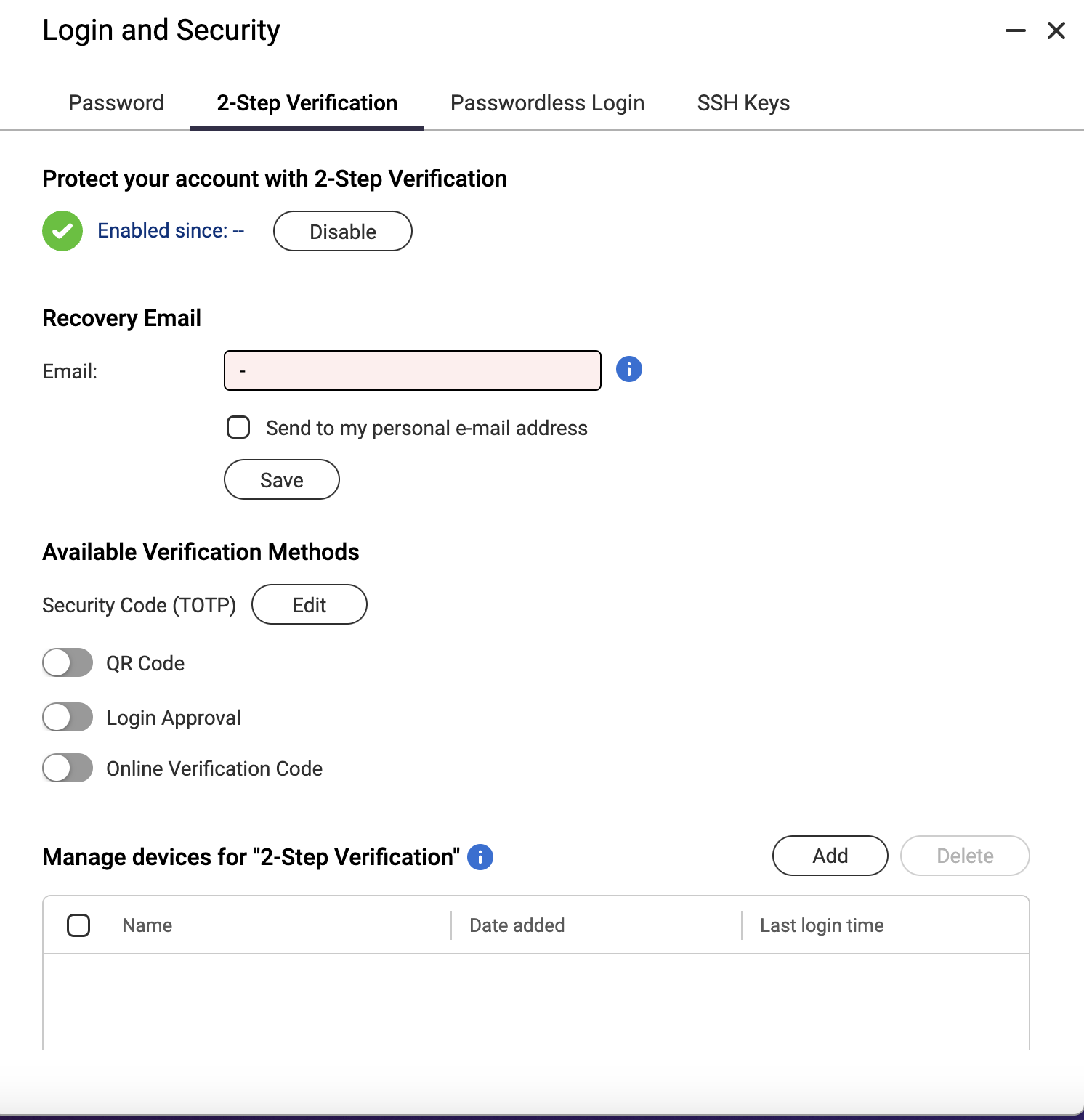
Task: Select the 2-Step Verification tab
Action: [x=307, y=103]
